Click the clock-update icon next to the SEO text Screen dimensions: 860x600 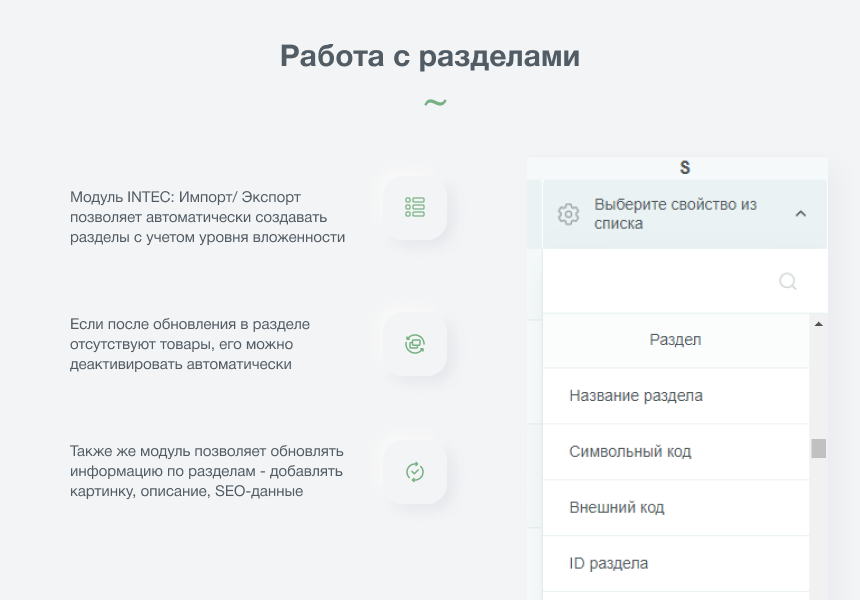[413, 472]
